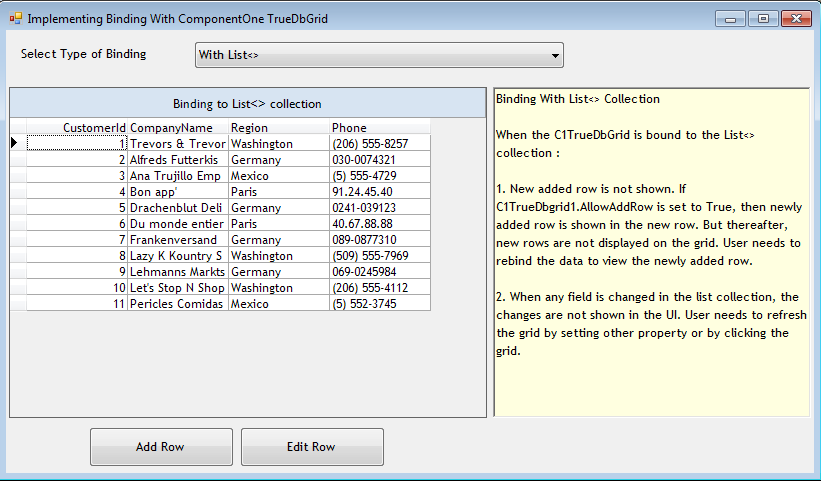Image resolution: width=821 pixels, height=481 pixels.
Task: Open the binding type dropdown arrow
Action: pos(555,55)
